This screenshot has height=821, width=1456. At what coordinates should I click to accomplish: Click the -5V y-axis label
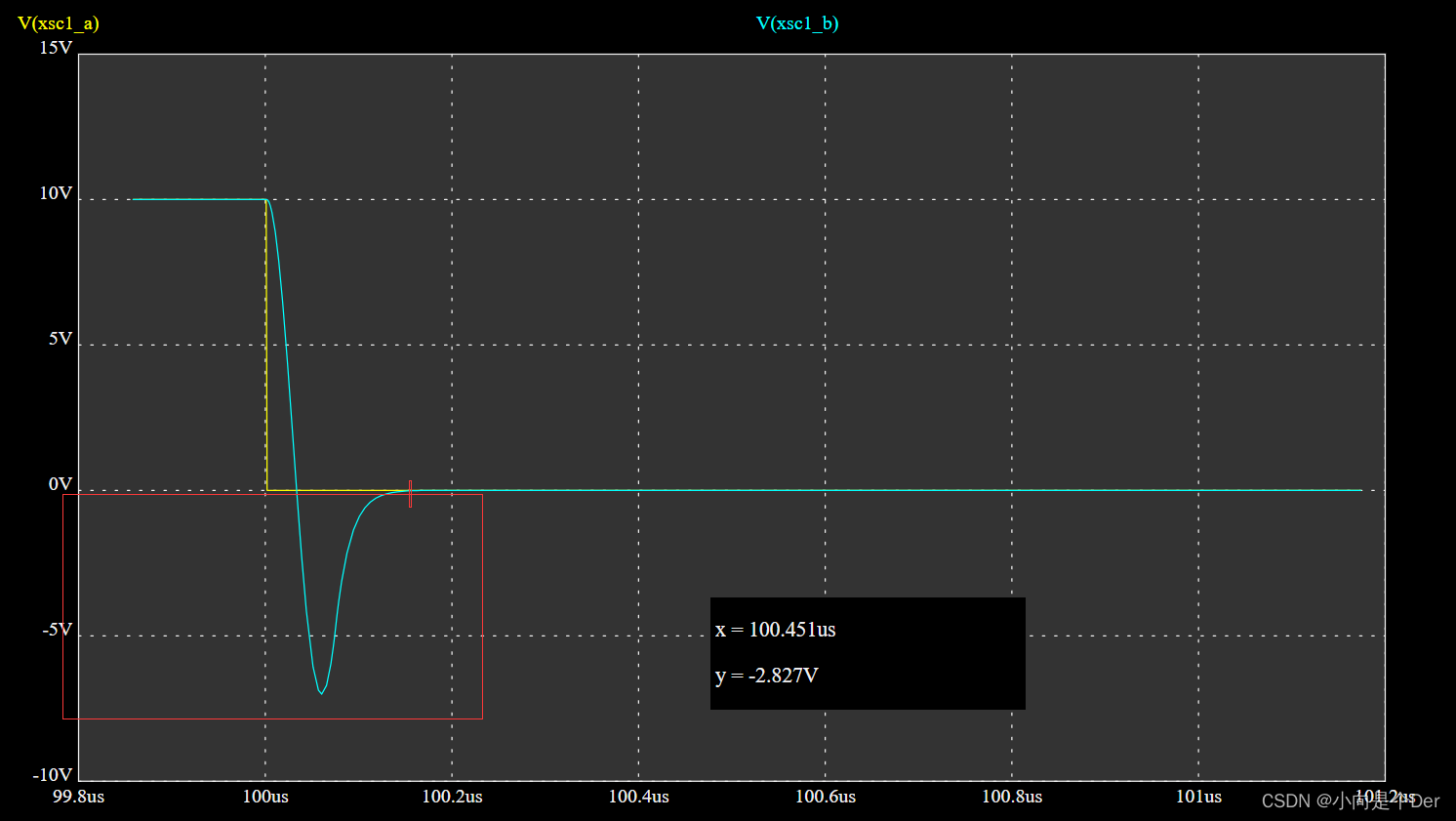coord(58,630)
